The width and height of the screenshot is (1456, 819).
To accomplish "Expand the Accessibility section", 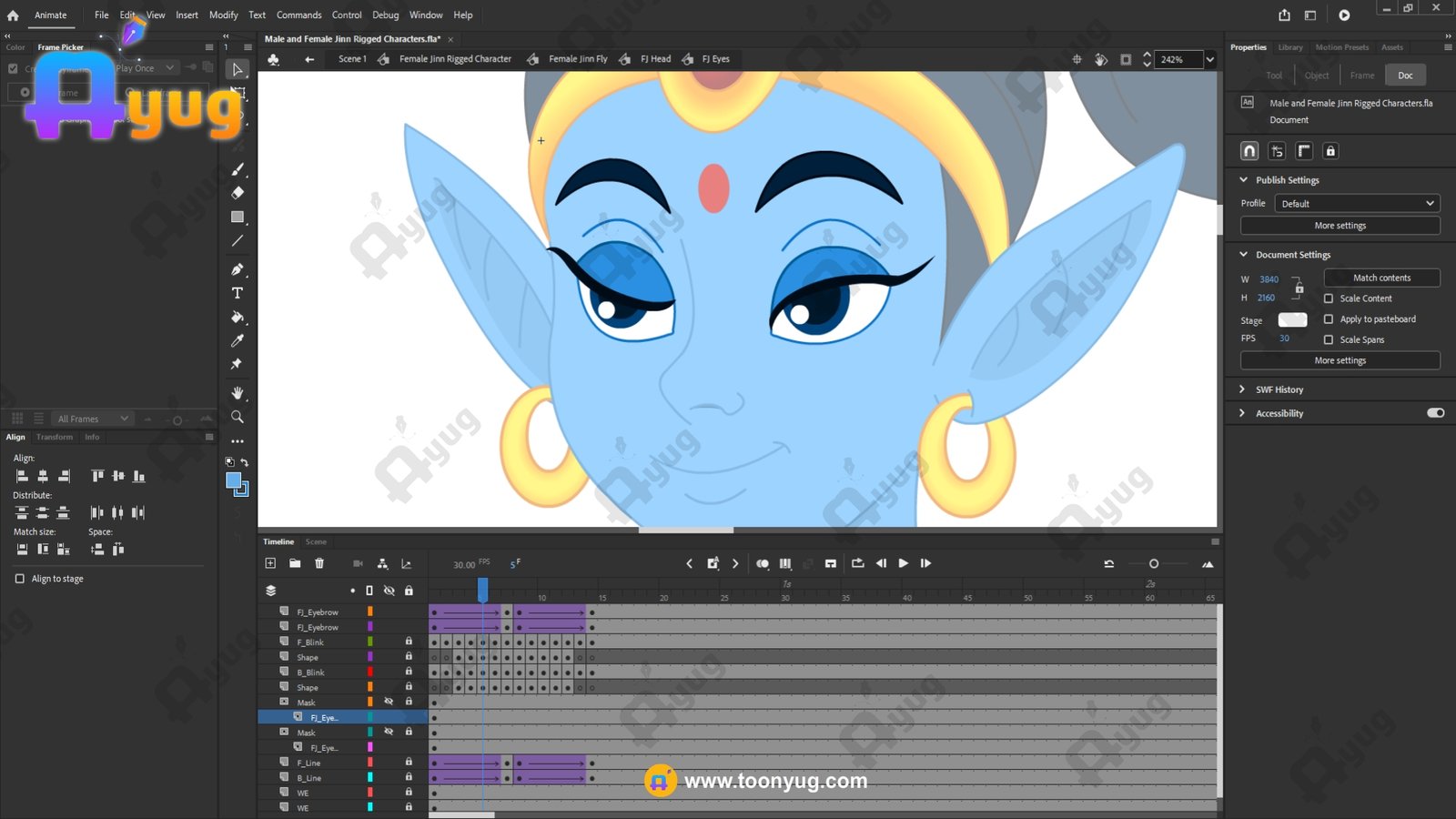I will point(1243,413).
